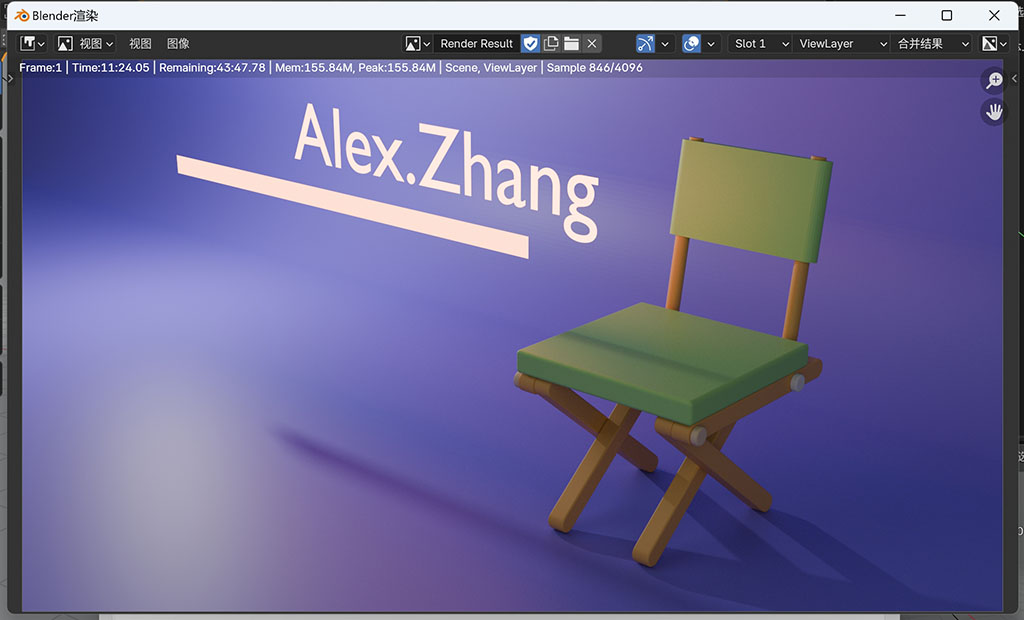This screenshot has height=620, width=1024.
Task: Open the image editor mode dropdown
Action: 85,44
